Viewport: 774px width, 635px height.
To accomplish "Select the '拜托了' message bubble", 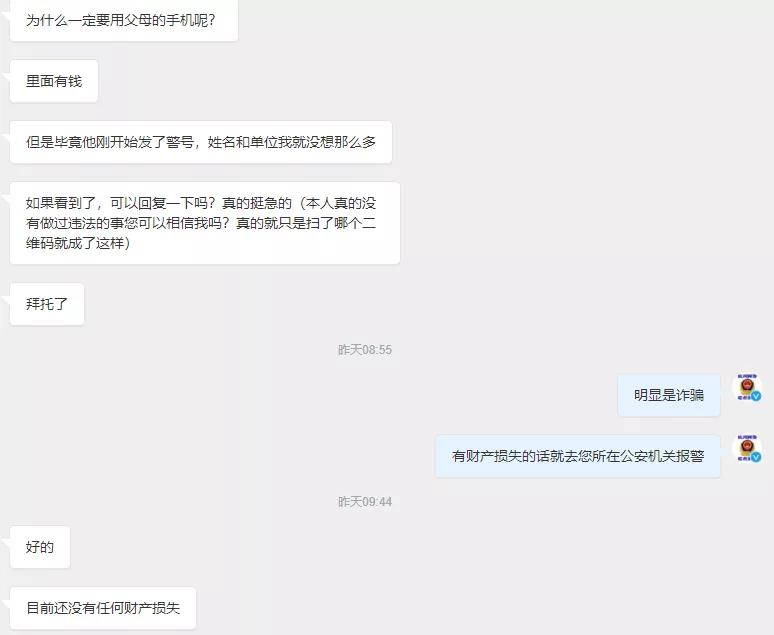I will coord(47,304).
